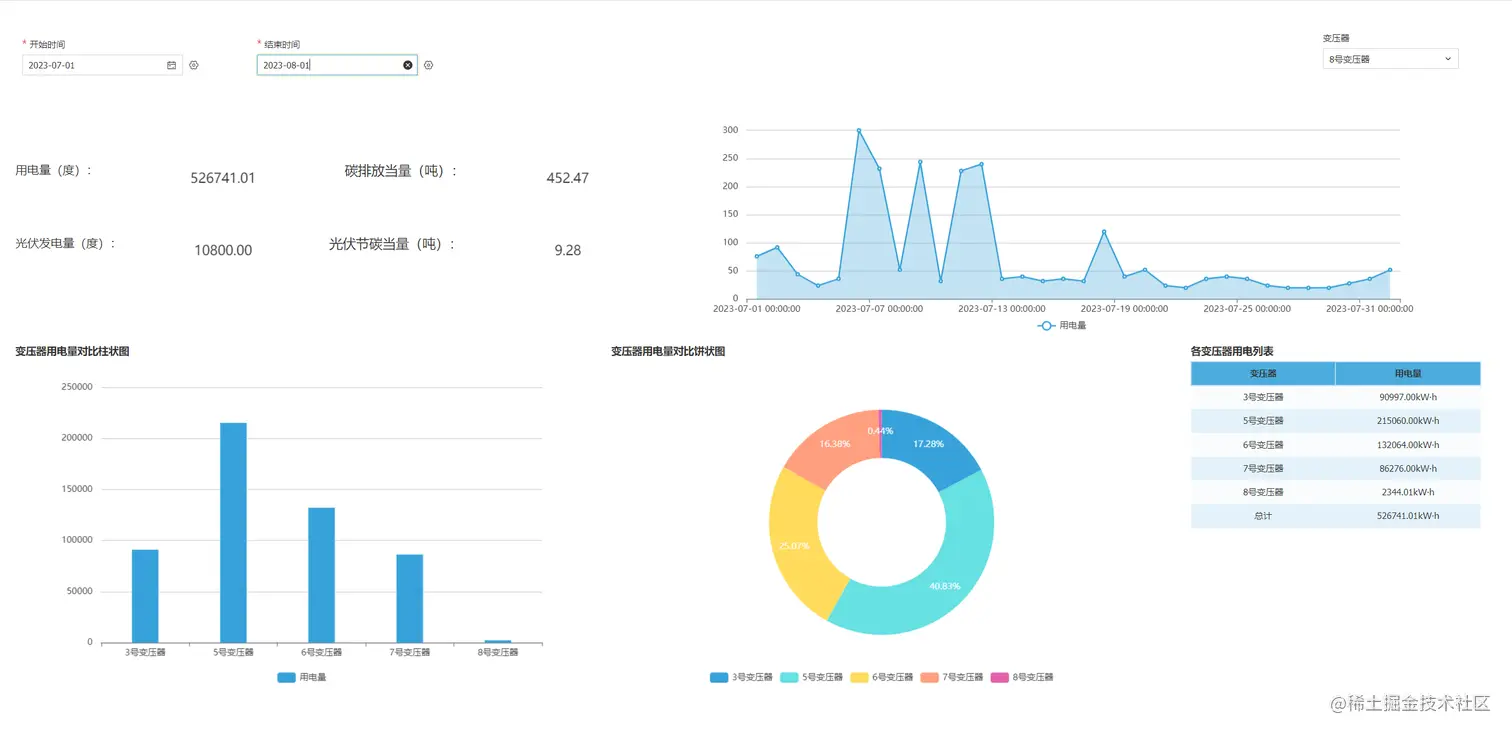Click the 8号变压器 row label in table
The image size is (1512, 735).
coord(1263,492)
